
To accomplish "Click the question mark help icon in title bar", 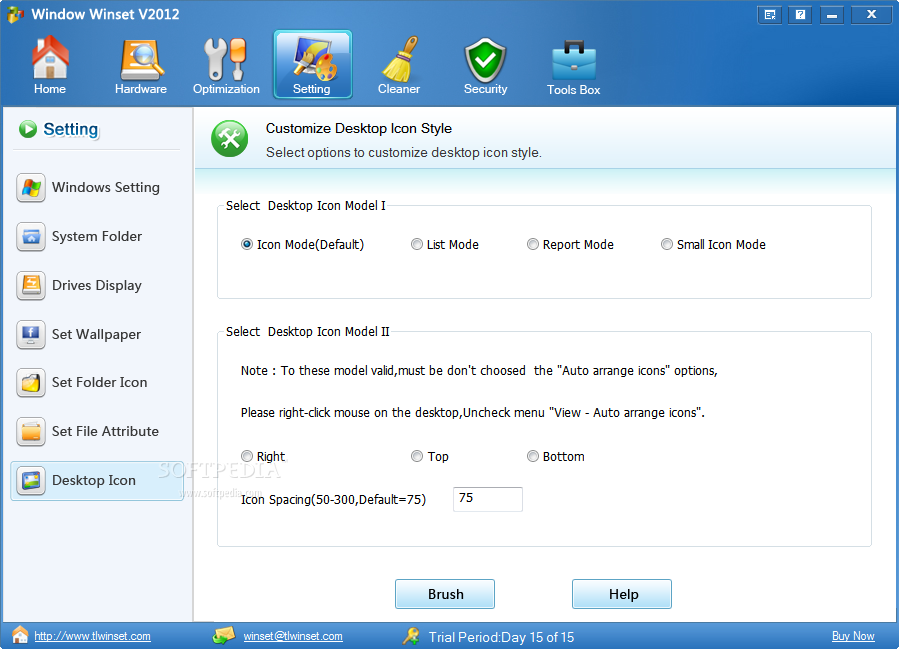I will tap(800, 15).
